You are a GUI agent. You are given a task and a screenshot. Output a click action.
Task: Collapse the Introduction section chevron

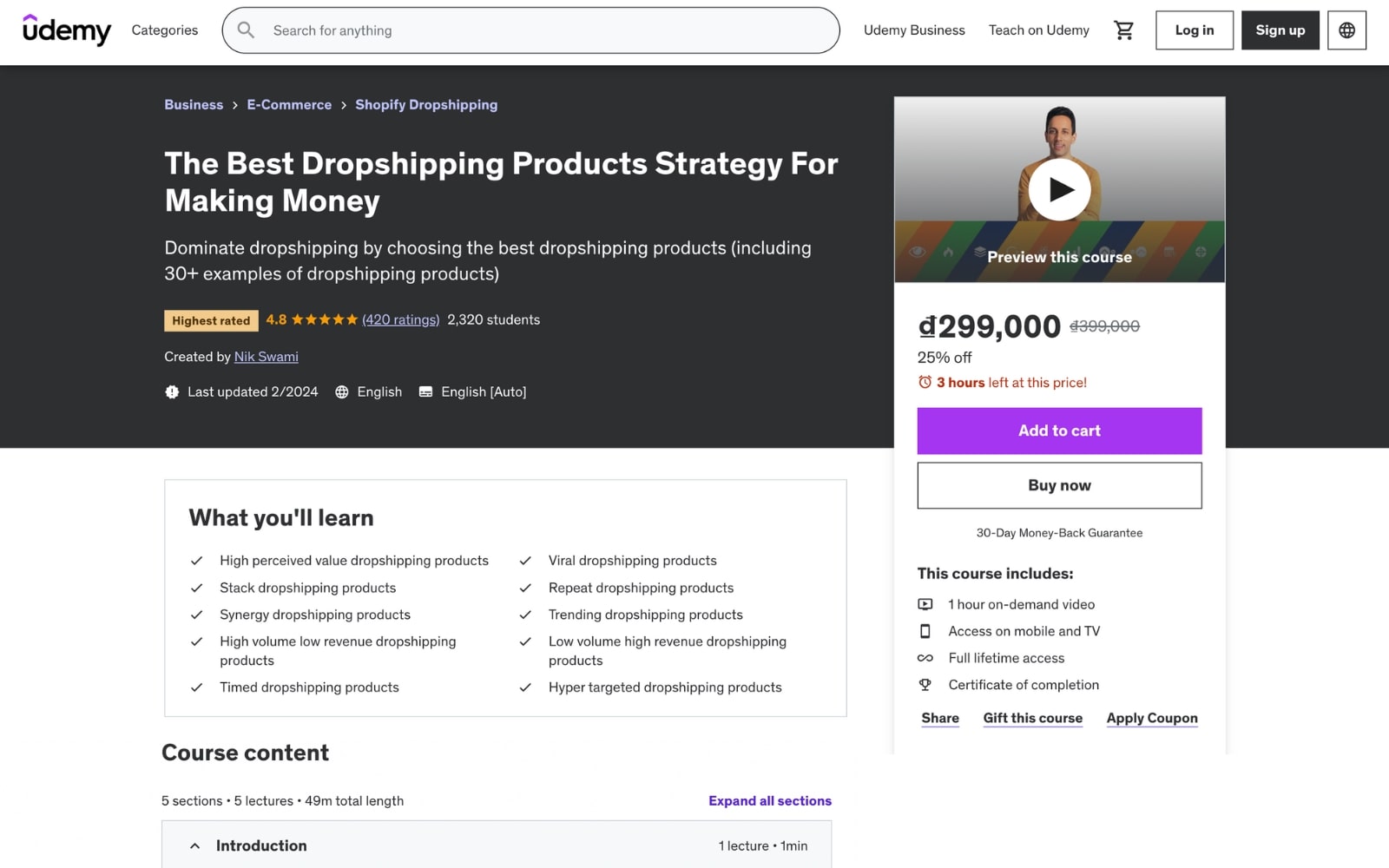(194, 845)
